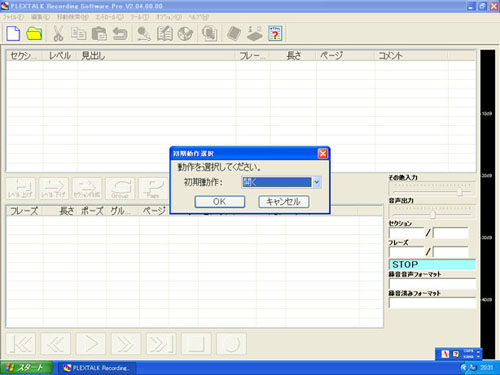500x375 pixels.
Task: Click the selected 開く value in combo box
Action: (x=277, y=182)
